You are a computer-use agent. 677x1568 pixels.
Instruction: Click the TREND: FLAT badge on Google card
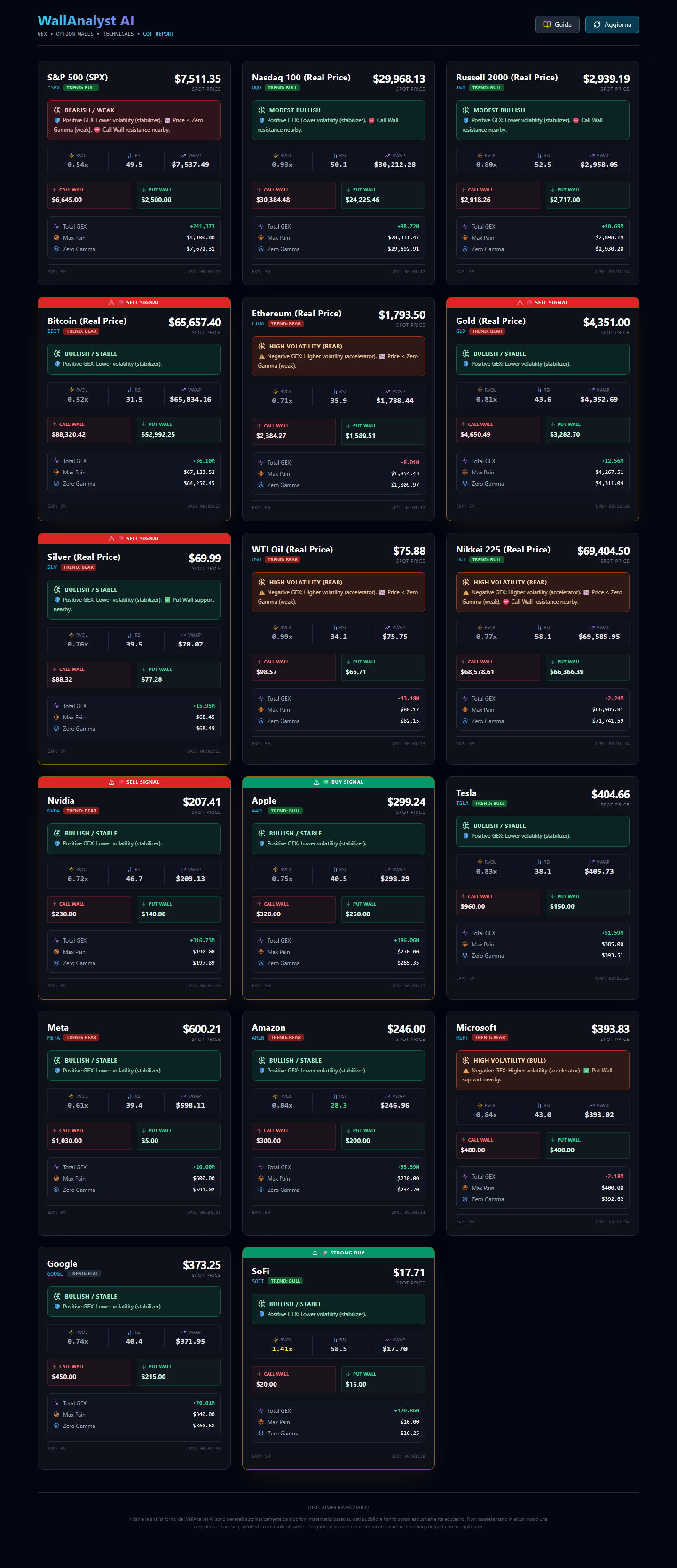(84, 1273)
